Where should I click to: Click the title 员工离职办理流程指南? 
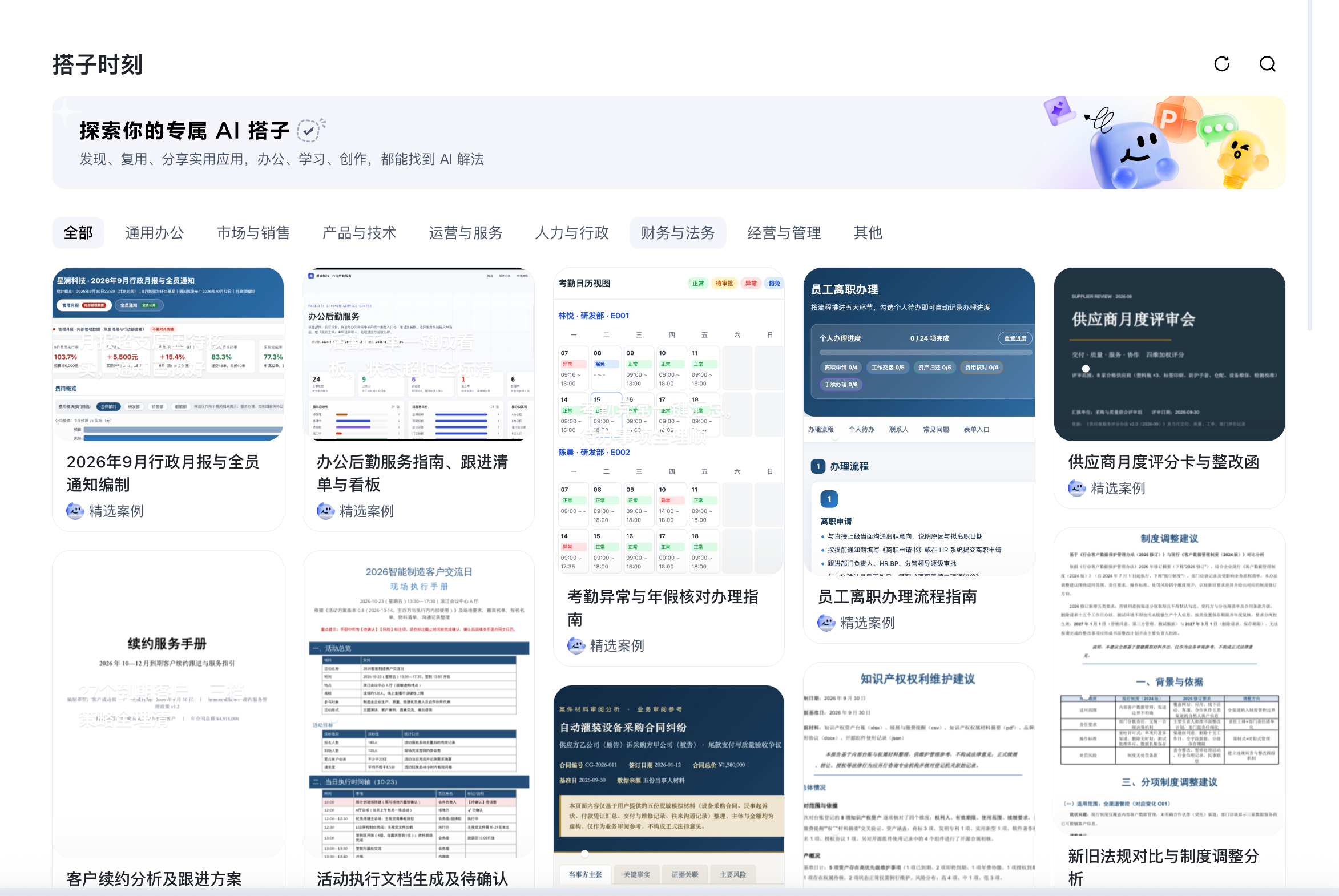pyautogui.click(x=897, y=596)
